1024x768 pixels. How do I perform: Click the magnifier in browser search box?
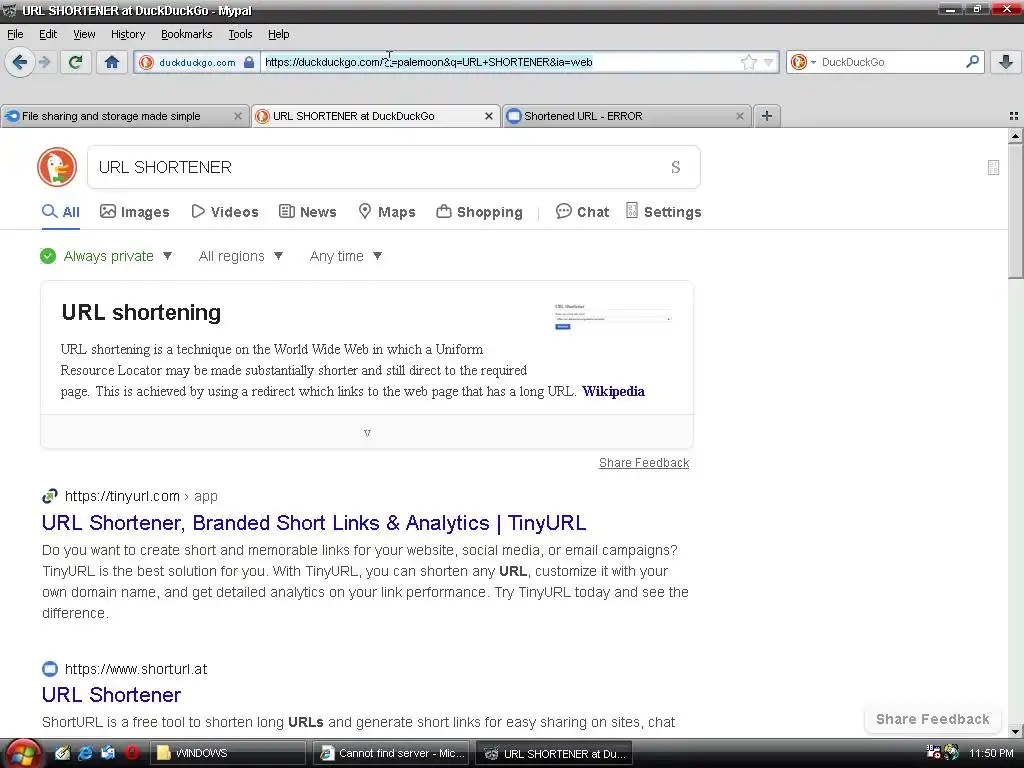point(972,61)
